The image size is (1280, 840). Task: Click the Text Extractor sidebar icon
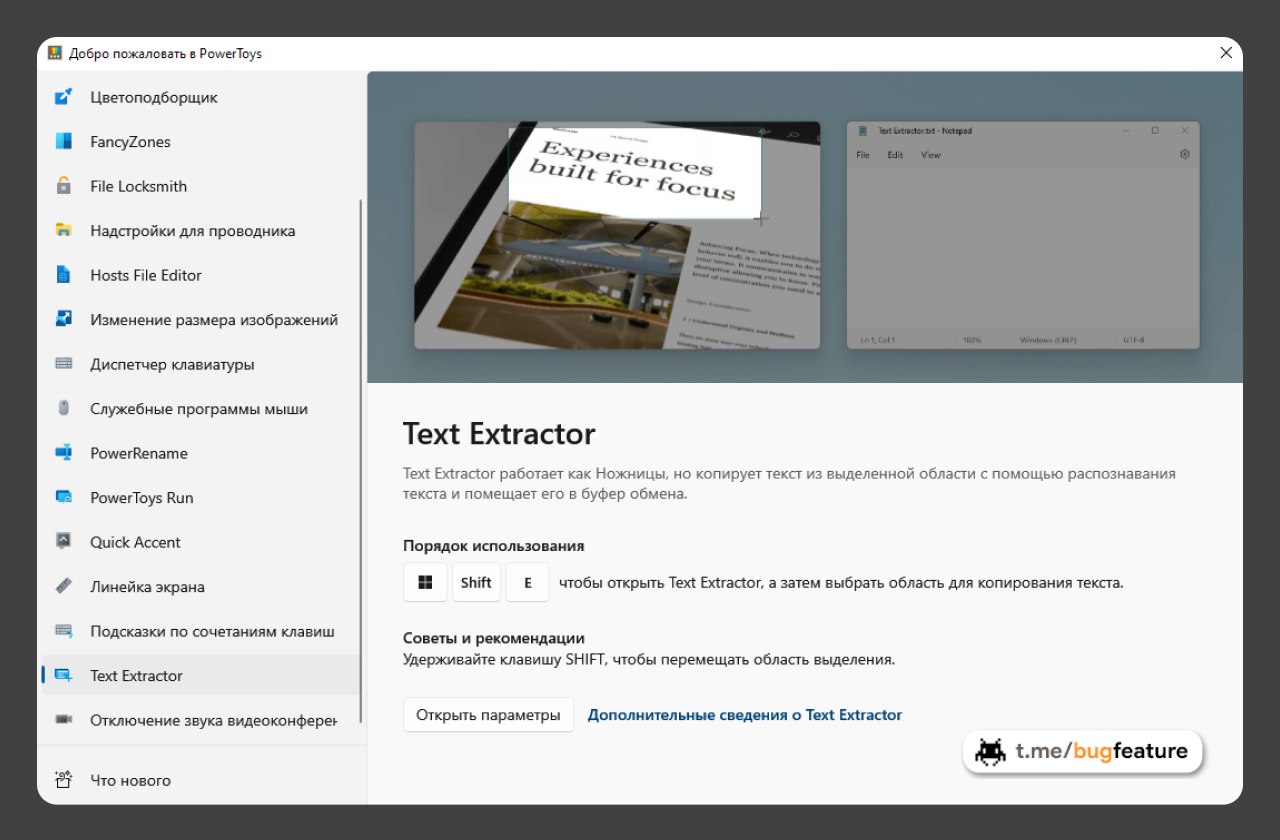pos(64,675)
